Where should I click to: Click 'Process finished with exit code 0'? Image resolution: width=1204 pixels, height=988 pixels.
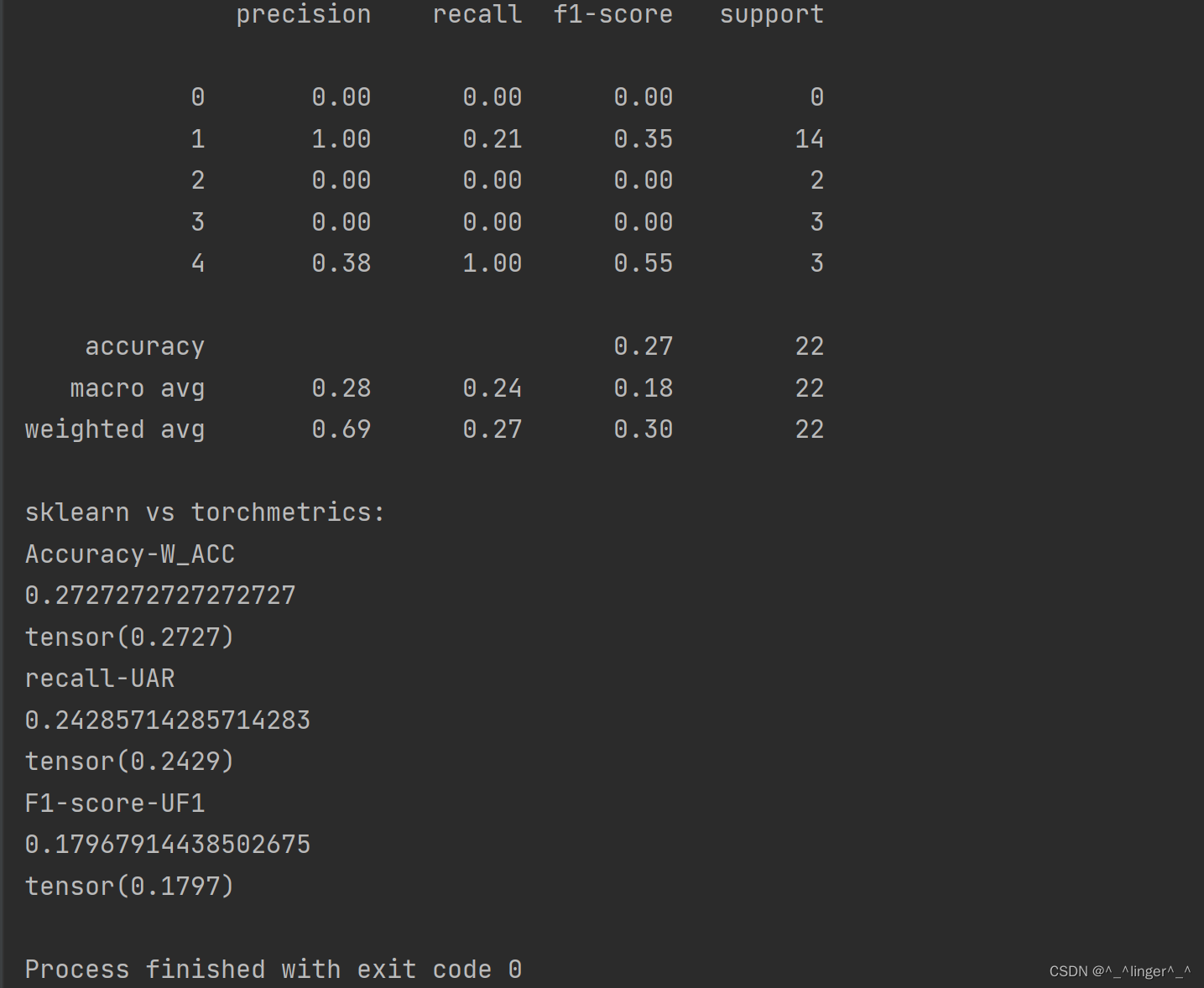274,970
